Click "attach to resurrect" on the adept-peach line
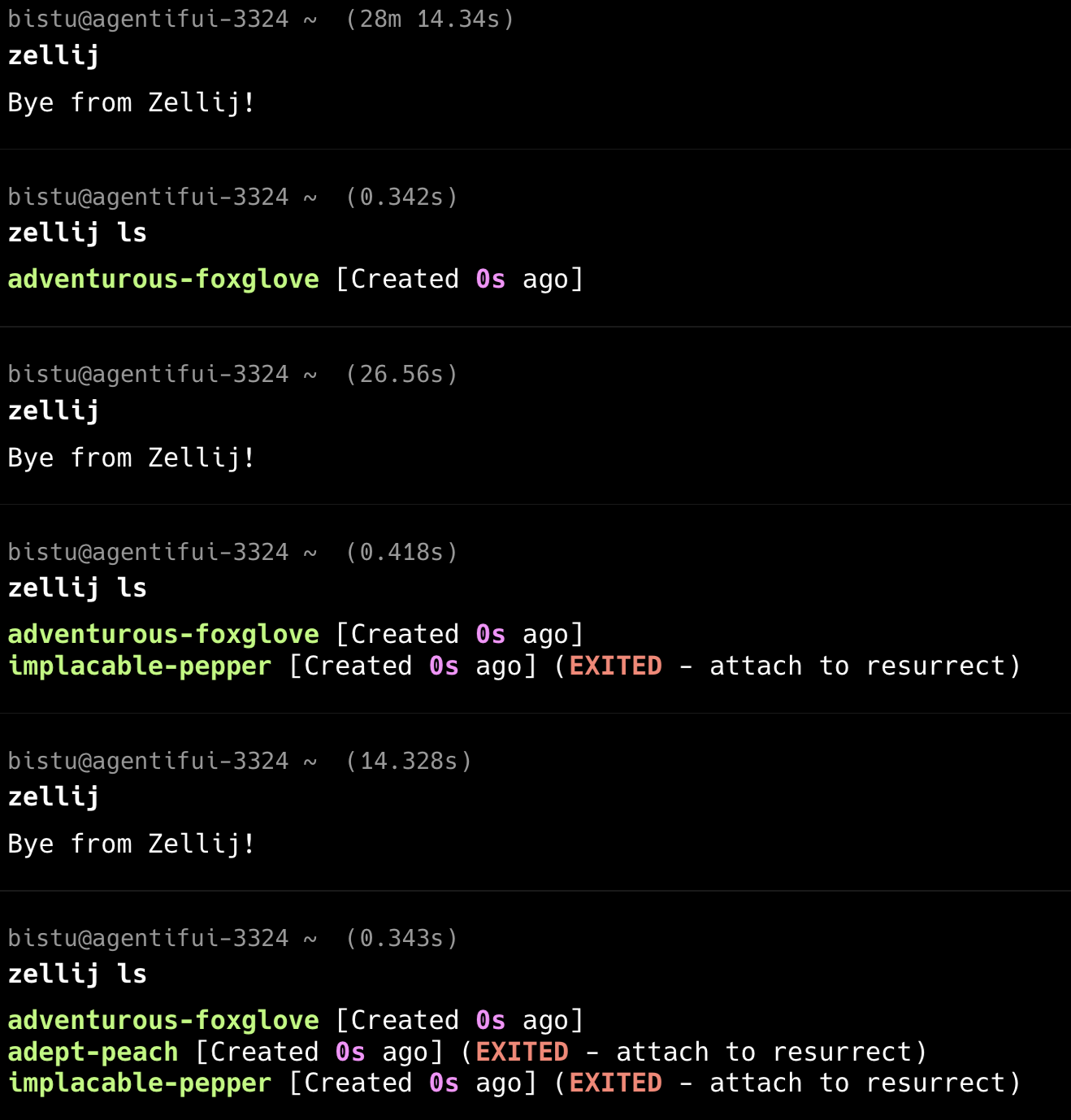The width and height of the screenshot is (1071, 1120). 764,1052
